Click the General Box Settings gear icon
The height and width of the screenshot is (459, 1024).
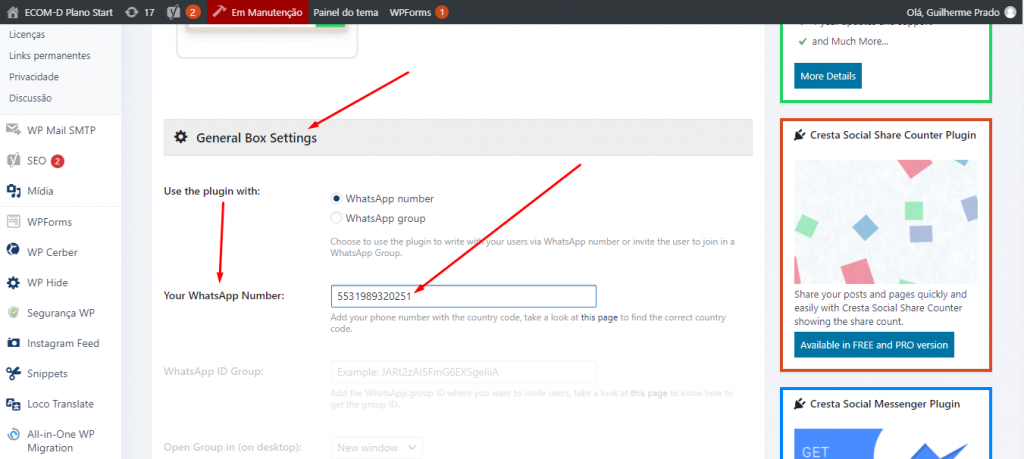180,138
